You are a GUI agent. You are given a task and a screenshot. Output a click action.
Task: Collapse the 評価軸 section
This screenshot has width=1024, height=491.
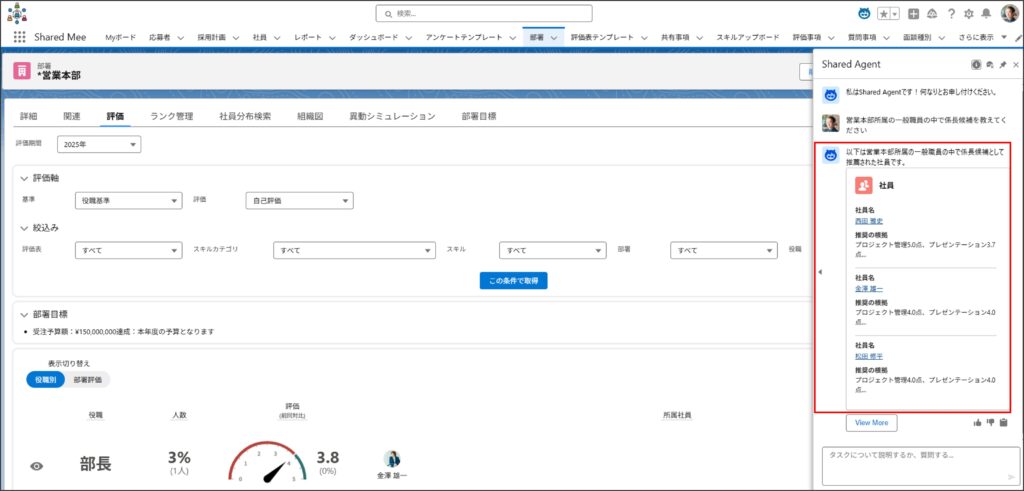coord(25,177)
